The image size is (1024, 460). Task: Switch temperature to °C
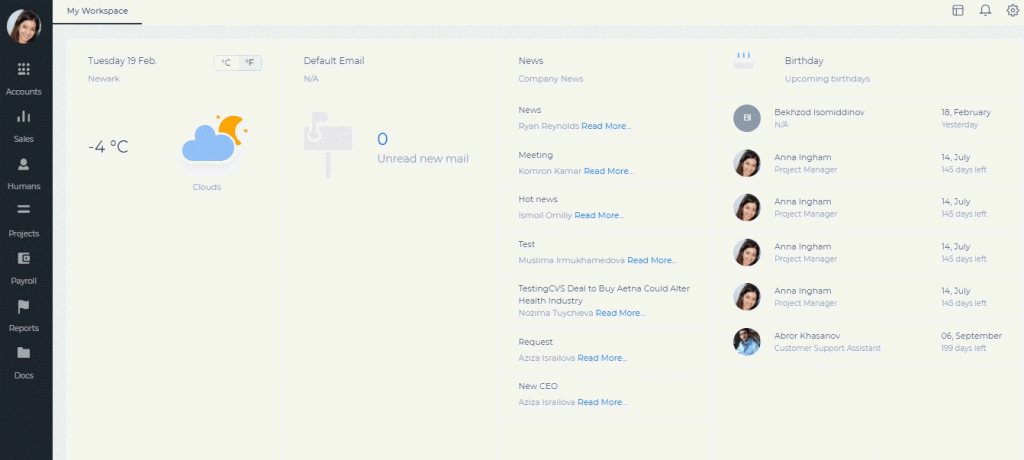pyautogui.click(x=226, y=63)
